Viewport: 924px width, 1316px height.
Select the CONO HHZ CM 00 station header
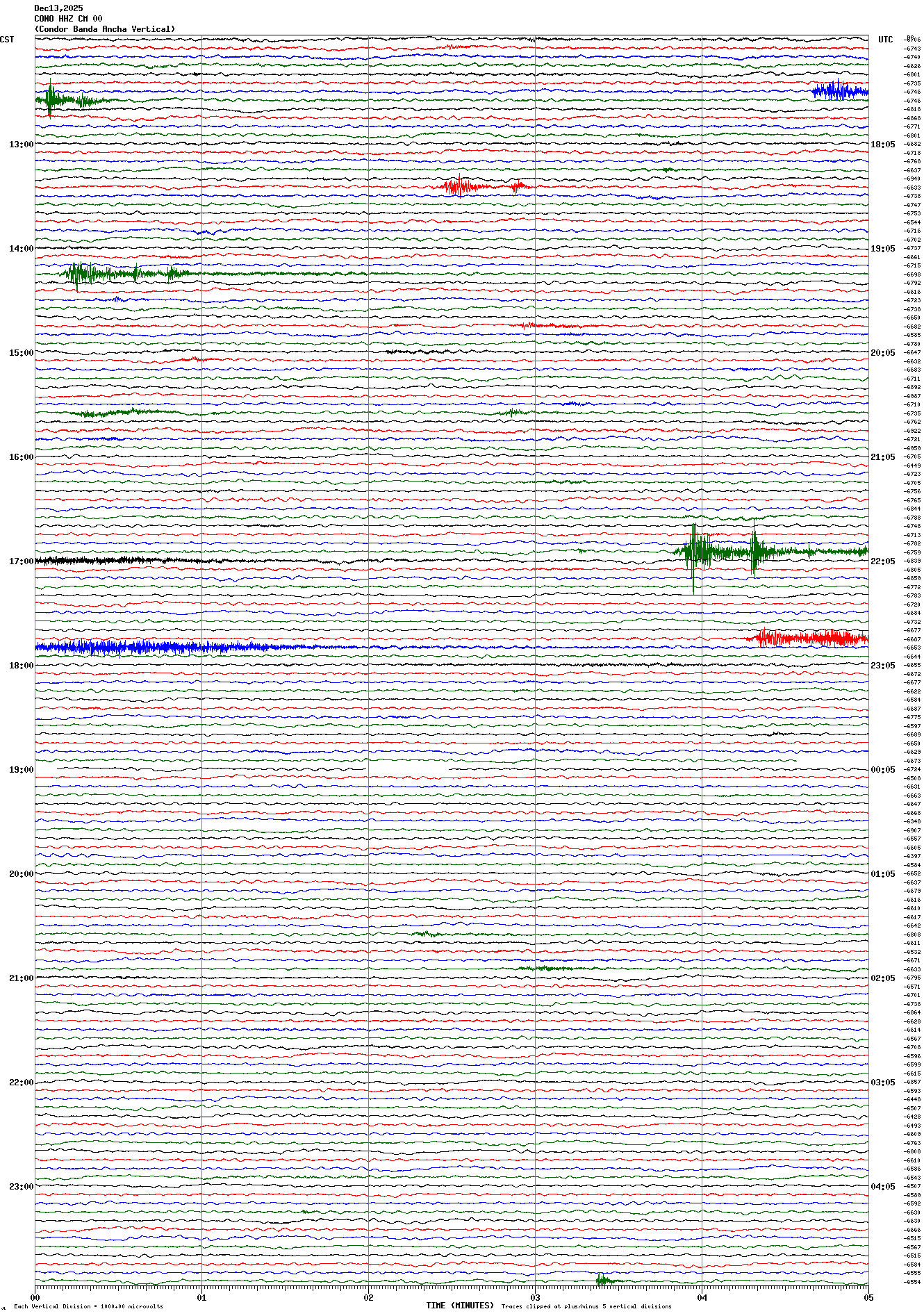coord(68,19)
